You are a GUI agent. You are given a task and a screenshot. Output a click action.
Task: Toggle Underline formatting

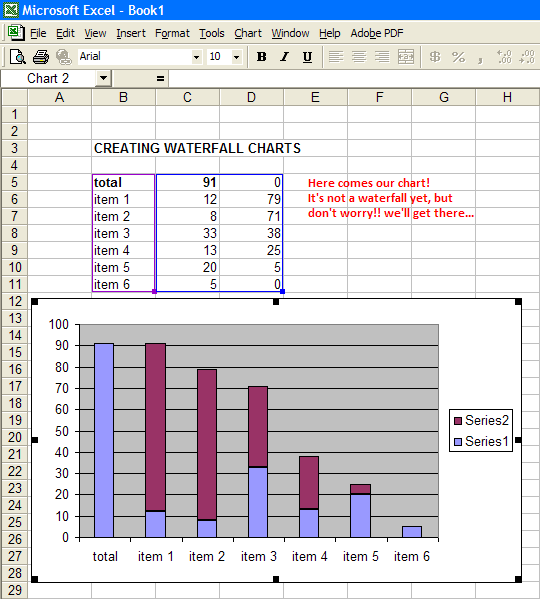pos(307,57)
